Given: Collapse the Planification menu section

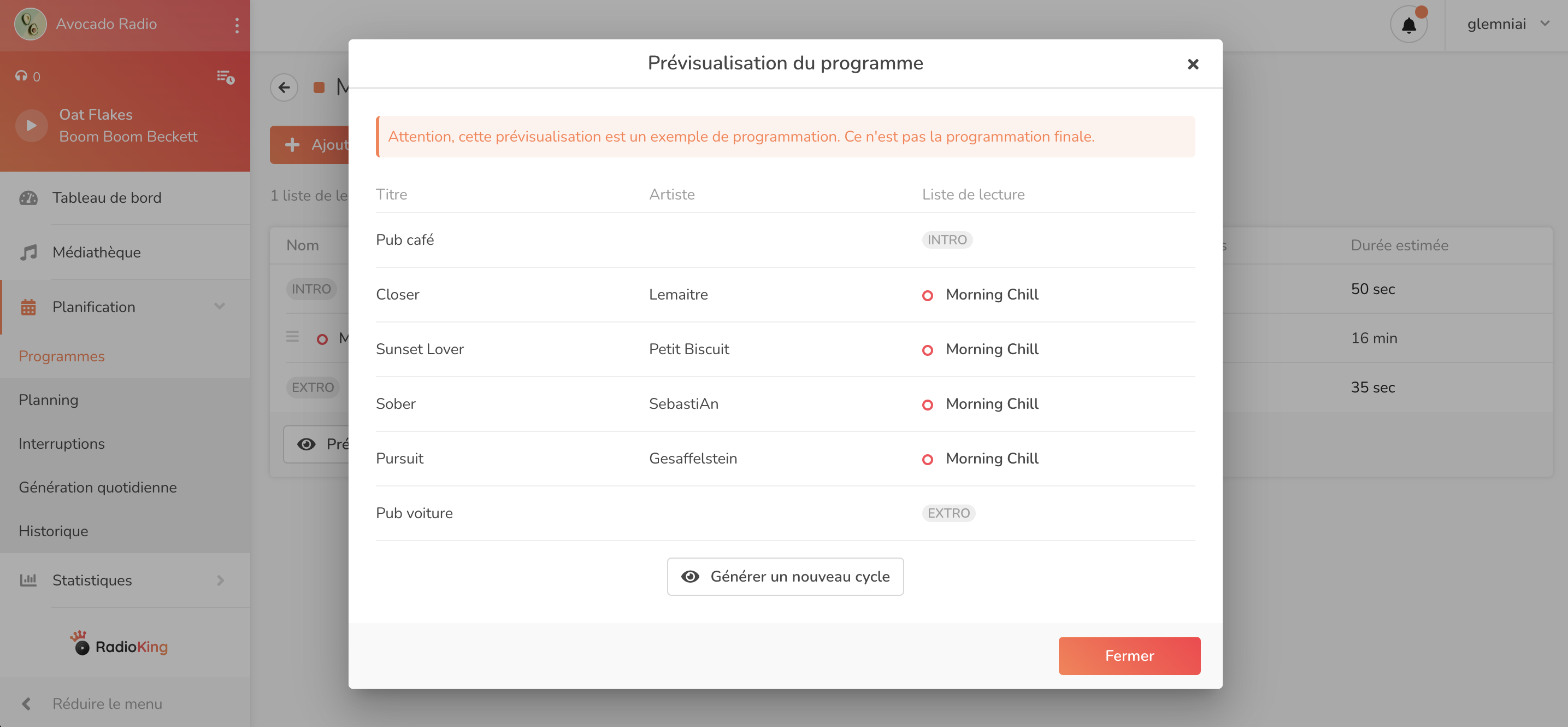Looking at the screenshot, I should 220,307.
